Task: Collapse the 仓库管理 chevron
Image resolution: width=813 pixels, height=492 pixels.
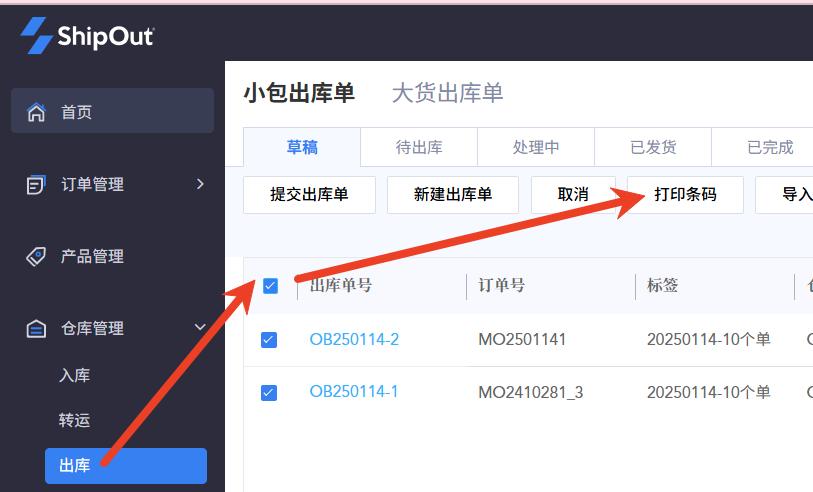Action: [200, 328]
